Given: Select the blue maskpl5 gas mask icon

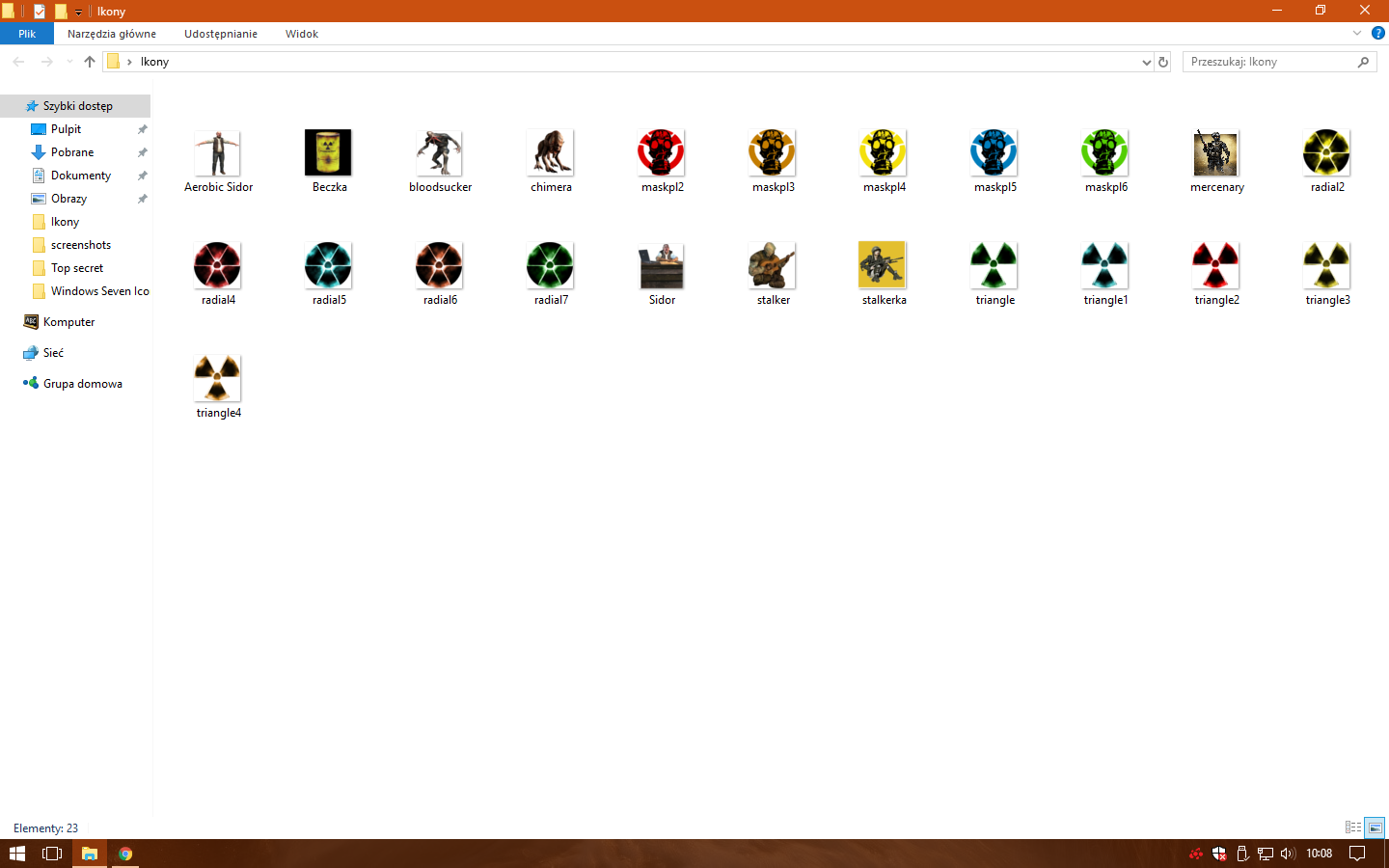Looking at the screenshot, I should (x=994, y=153).
